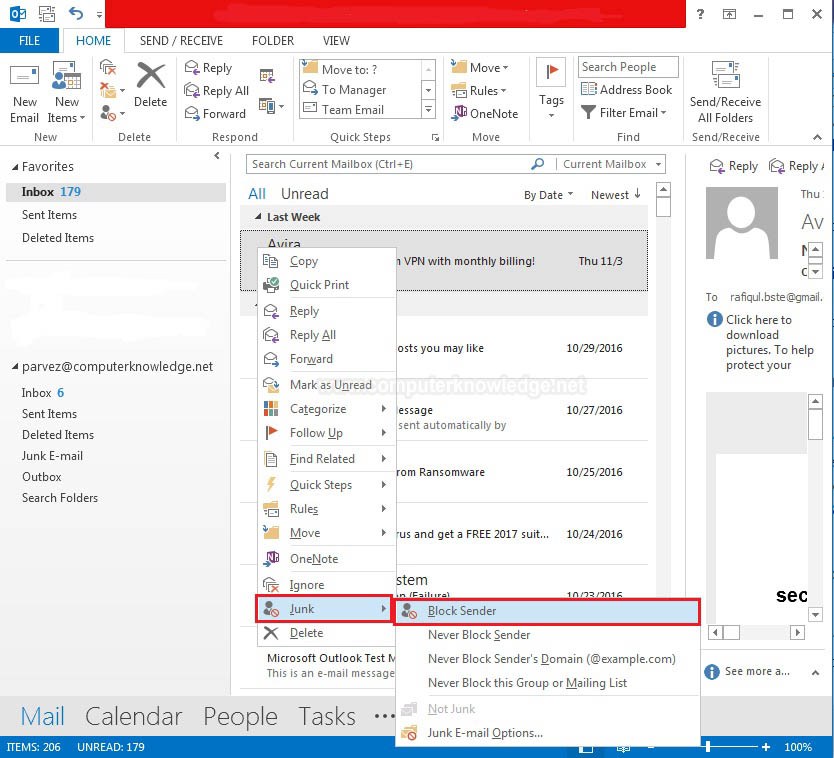Click the Tags flag icon
Viewport: 834px width, 758px height.
pos(551,71)
